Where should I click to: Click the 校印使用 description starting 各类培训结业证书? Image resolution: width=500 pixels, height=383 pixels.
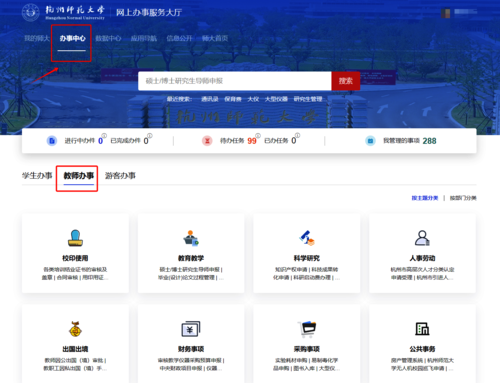pyautogui.click(x=75, y=273)
